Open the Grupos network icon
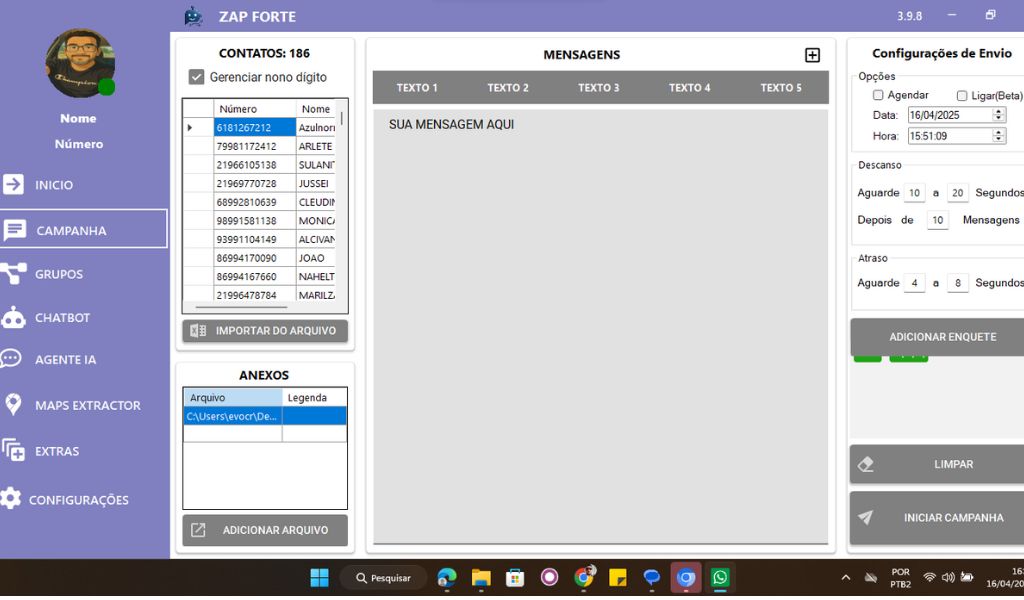 (14, 274)
